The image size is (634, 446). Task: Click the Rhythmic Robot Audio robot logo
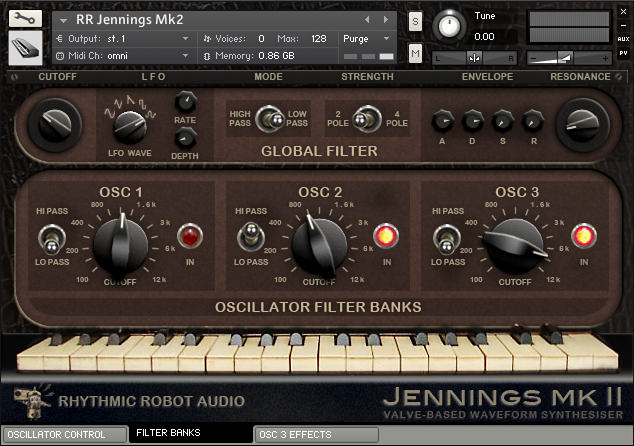(32, 401)
